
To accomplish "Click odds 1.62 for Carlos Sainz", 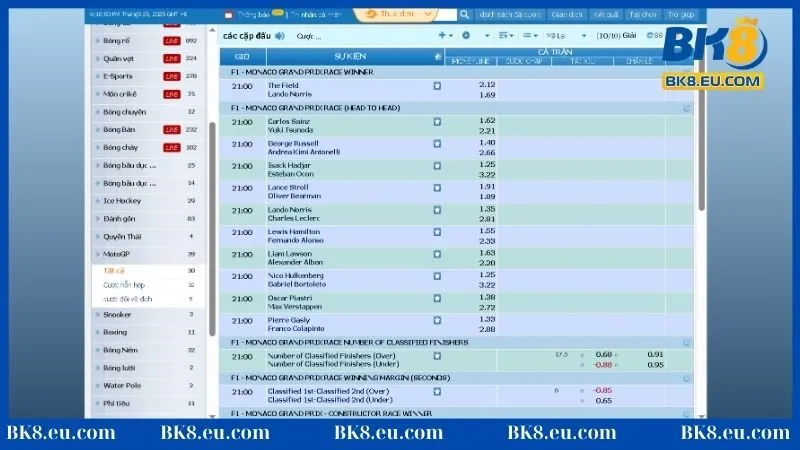I will coord(487,120).
